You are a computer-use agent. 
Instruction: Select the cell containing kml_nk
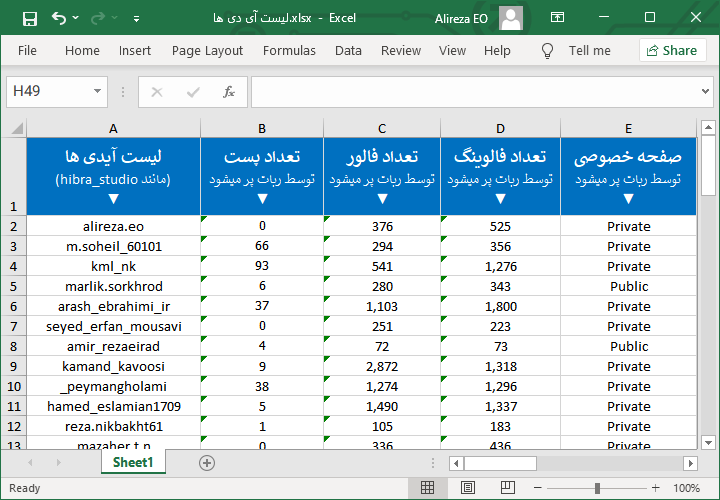pos(113,266)
